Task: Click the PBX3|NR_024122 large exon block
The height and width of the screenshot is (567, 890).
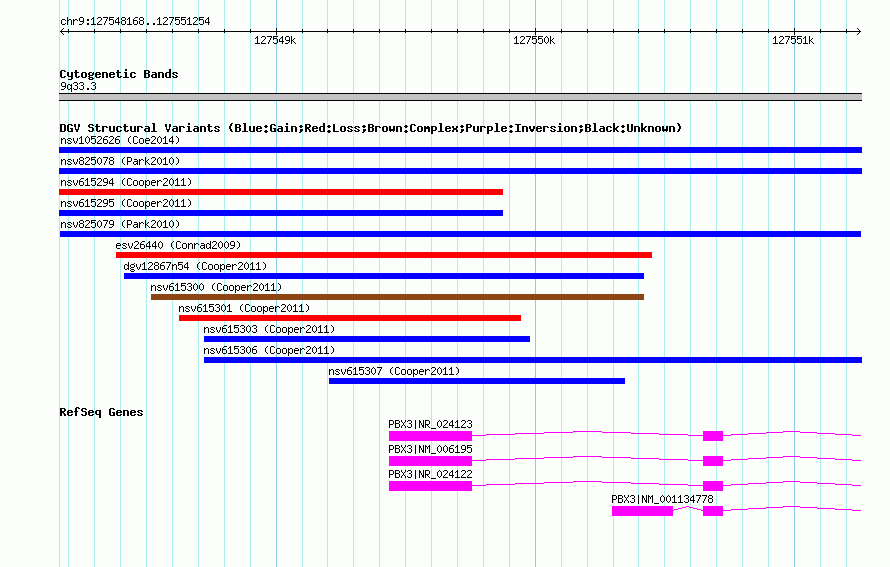Action: (x=430, y=486)
